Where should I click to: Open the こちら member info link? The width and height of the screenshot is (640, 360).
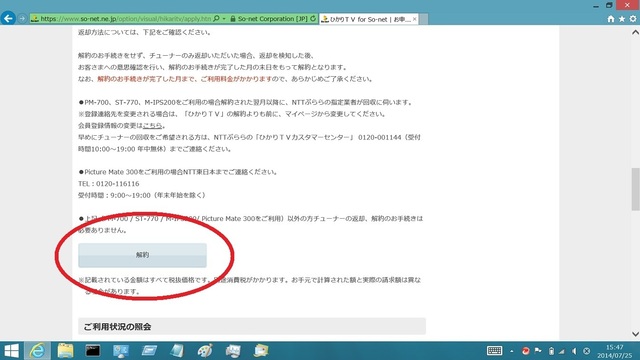(152, 126)
